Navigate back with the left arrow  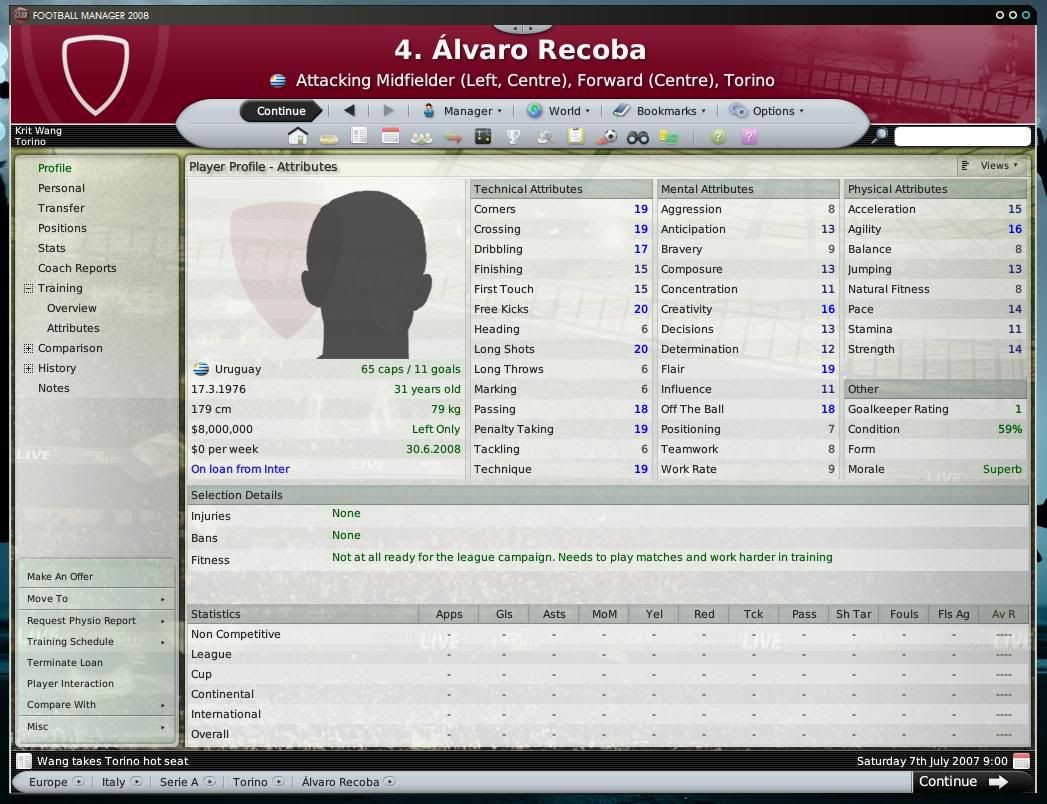click(349, 111)
